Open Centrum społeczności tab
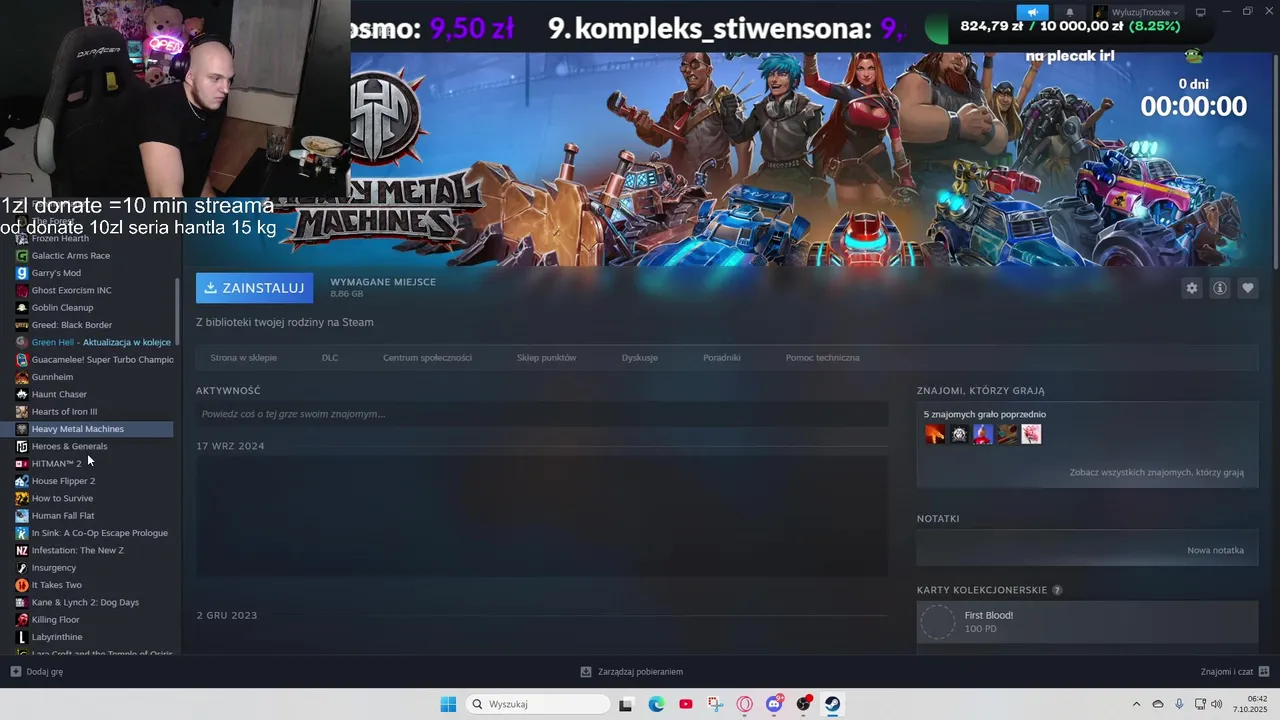 pyautogui.click(x=427, y=357)
